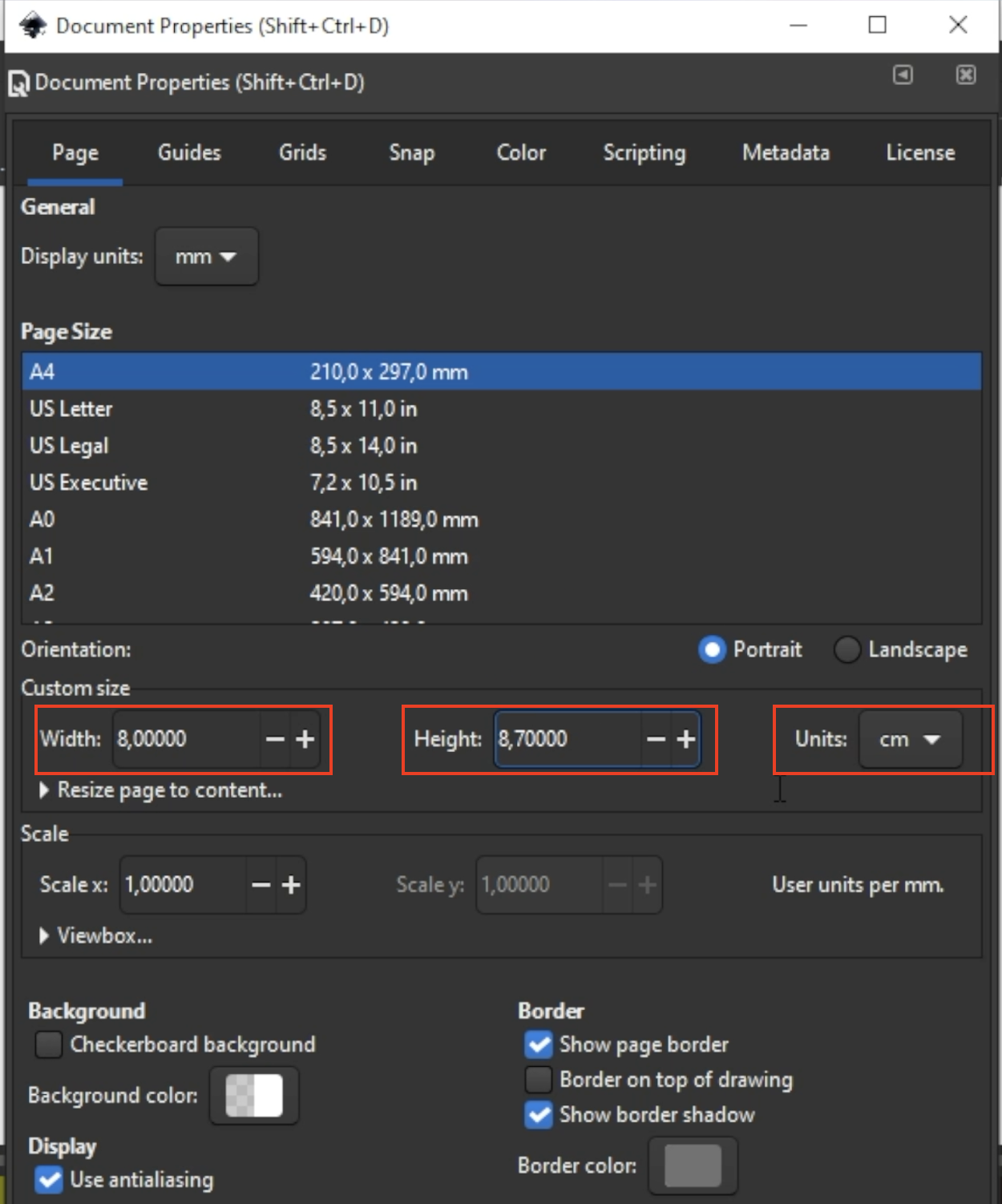This screenshot has height=1204, width=1002.
Task: Increase Width with the plus button
Action: point(305,739)
